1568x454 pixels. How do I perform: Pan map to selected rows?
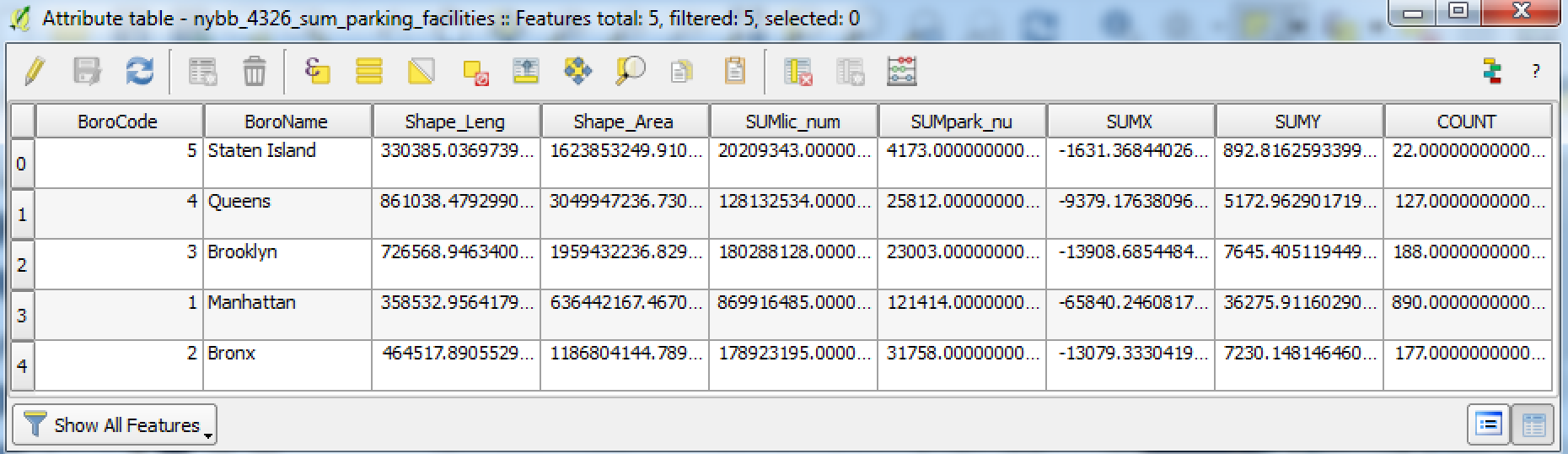(x=577, y=72)
